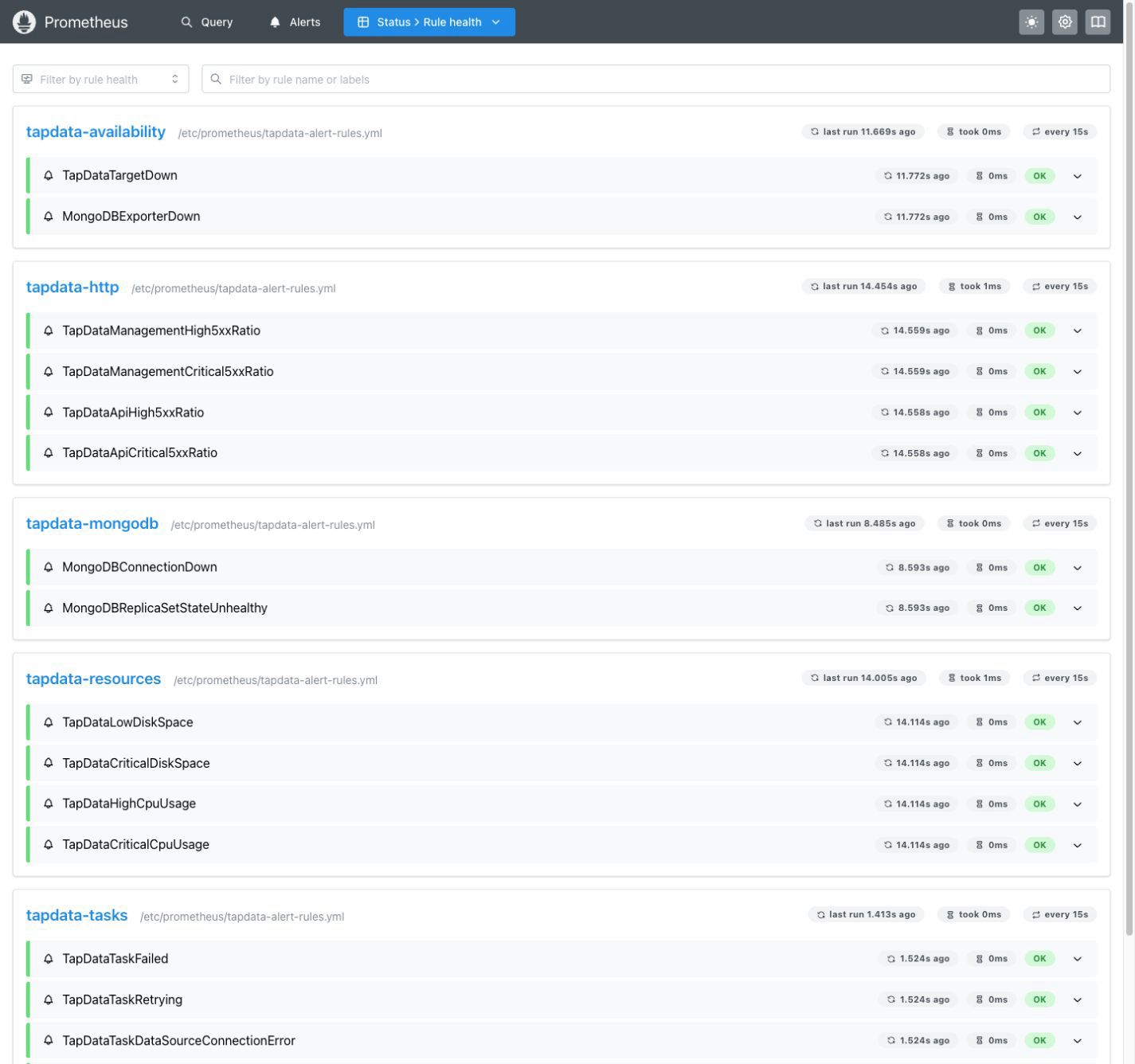Open the Filter by rule health dropdown
The width and height of the screenshot is (1135, 1064).
(101, 79)
